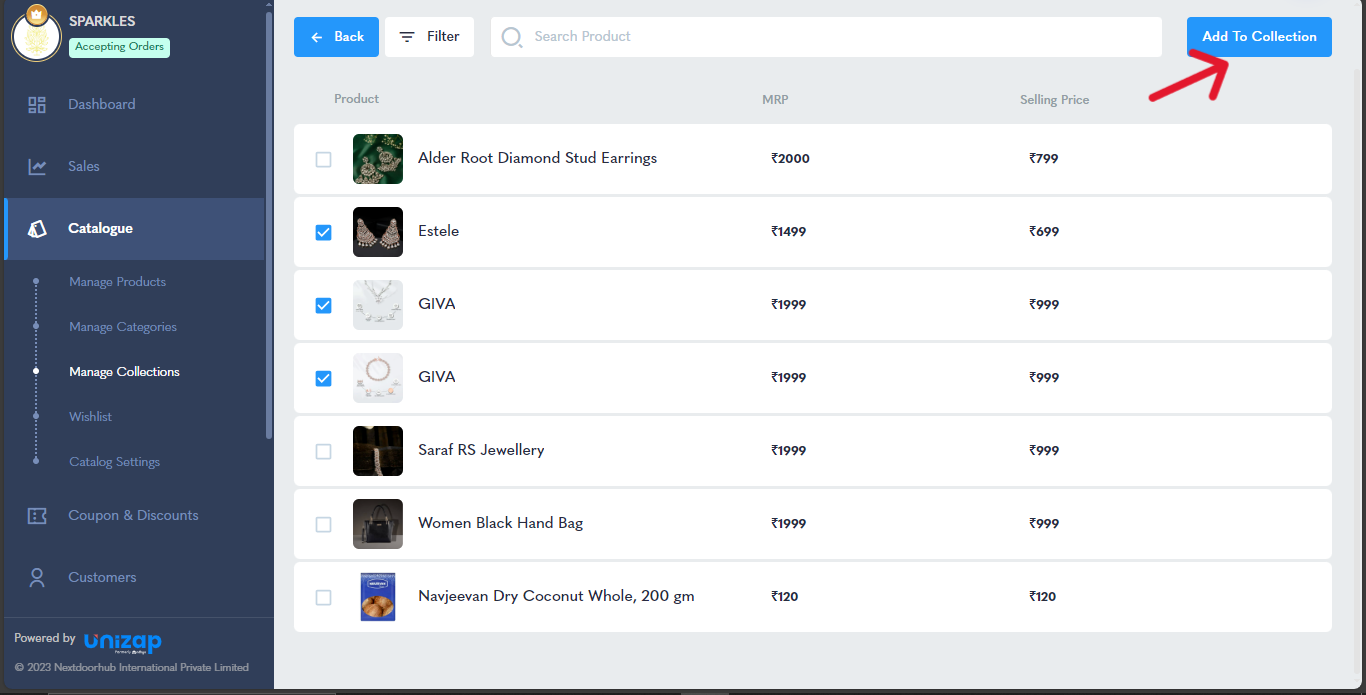Click Add To Collection button

coord(1259,37)
